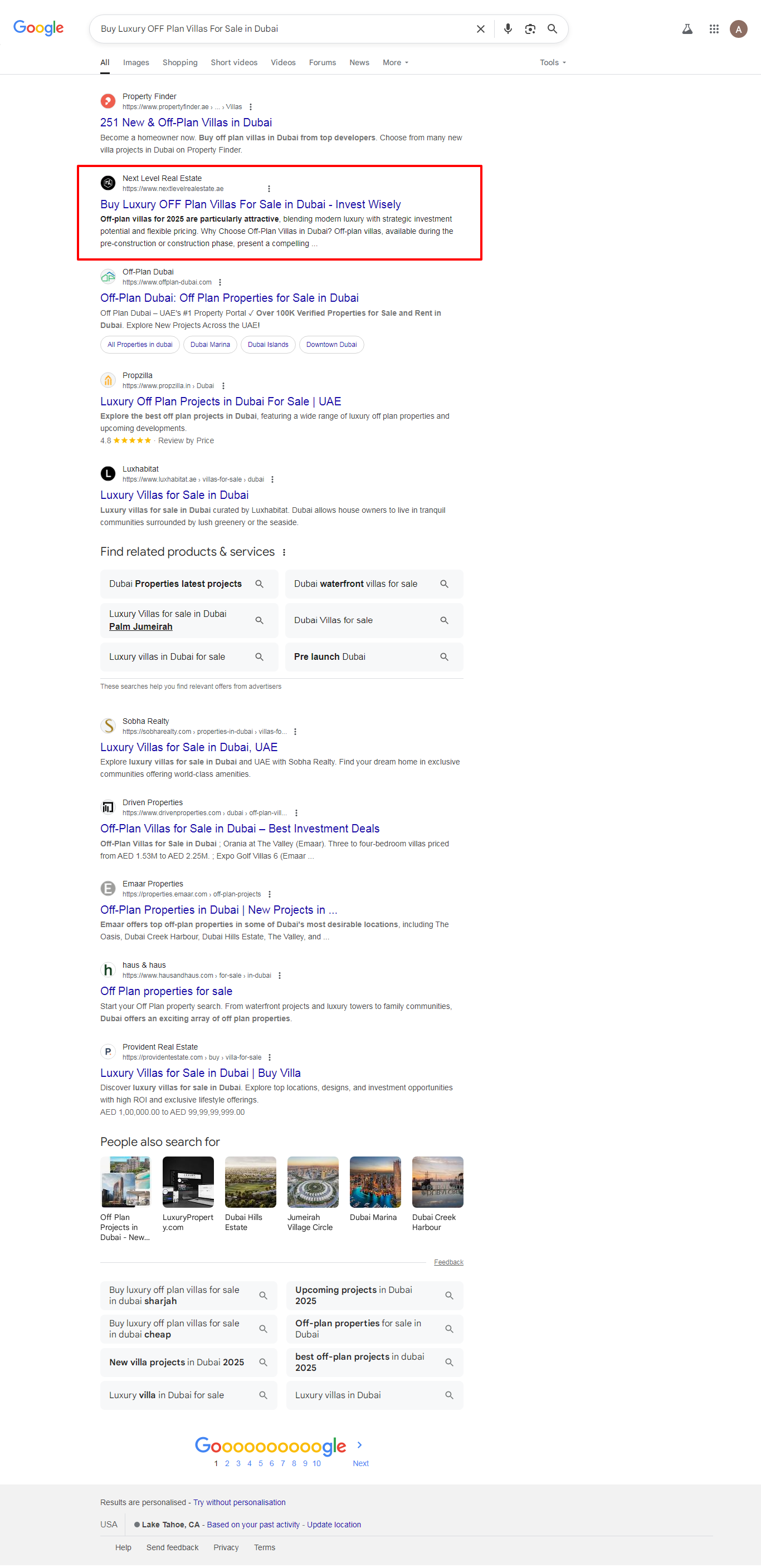This screenshot has height=1568, width=761.
Task: Click the Downtown Dubai sitelink chip
Action: (331, 345)
